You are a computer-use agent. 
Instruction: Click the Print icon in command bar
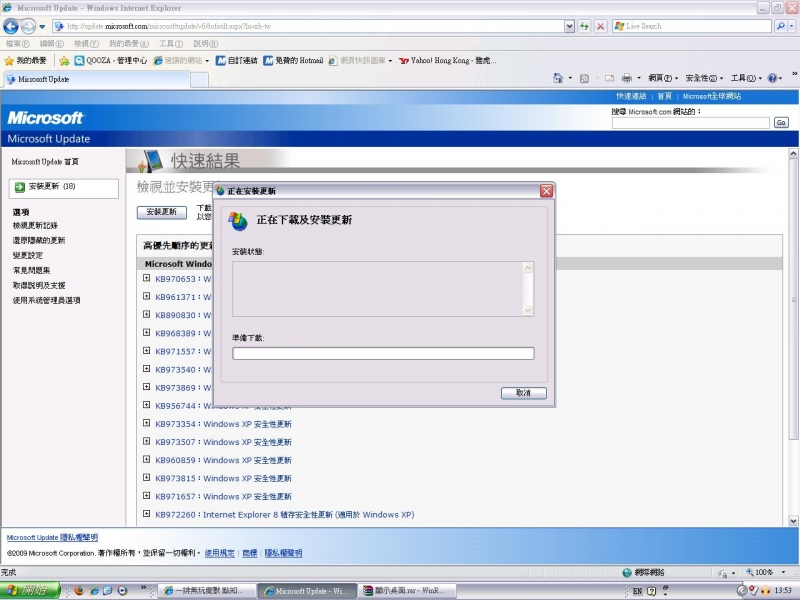click(x=627, y=78)
